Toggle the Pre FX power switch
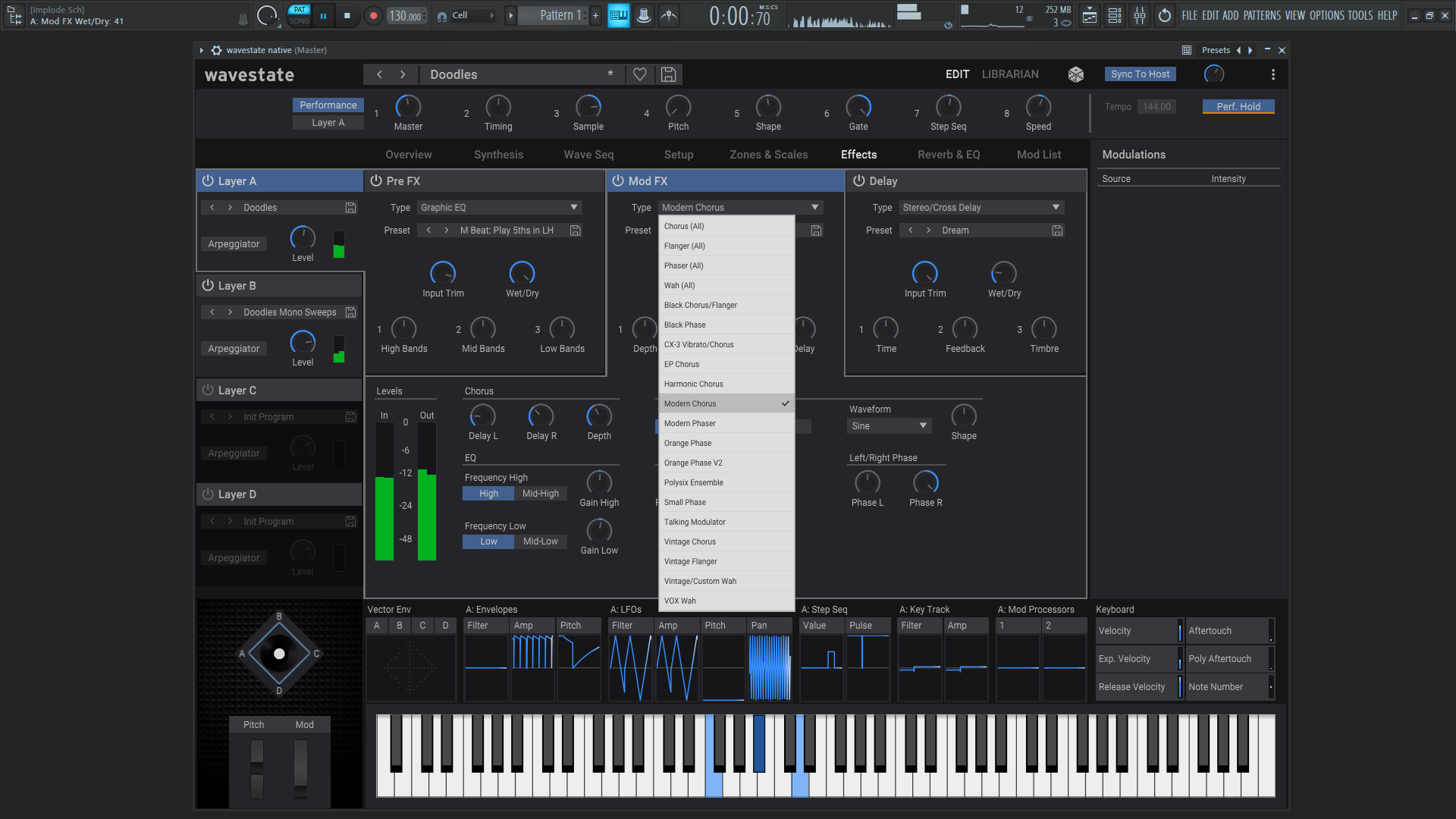The height and width of the screenshot is (819, 1456). tap(376, 180)
